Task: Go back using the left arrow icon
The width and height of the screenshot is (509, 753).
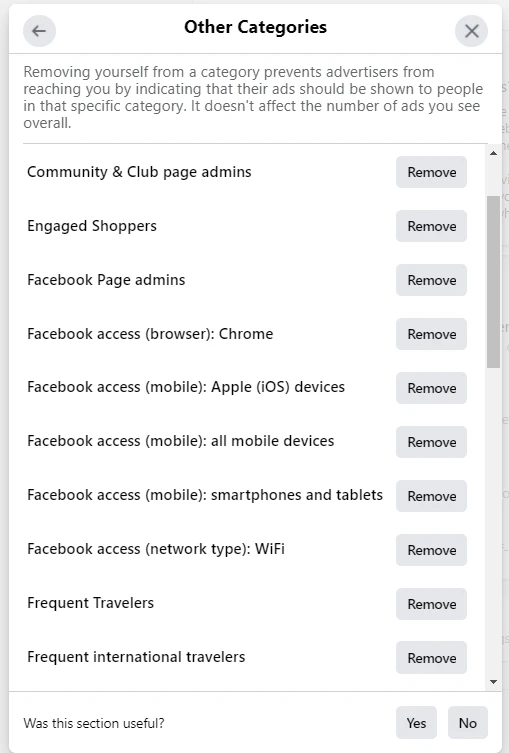Action: point(39,31)
